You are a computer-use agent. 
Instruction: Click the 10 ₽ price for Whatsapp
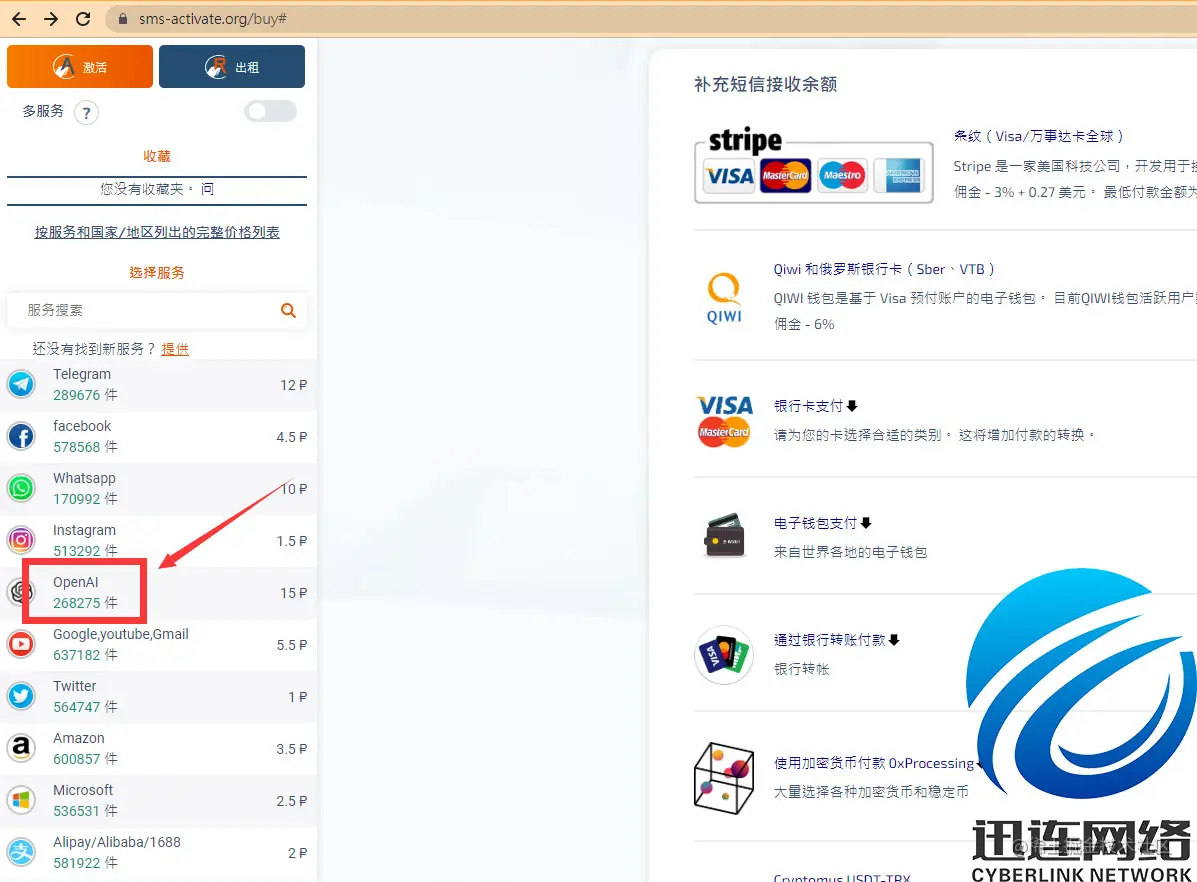tap(293, 489)
